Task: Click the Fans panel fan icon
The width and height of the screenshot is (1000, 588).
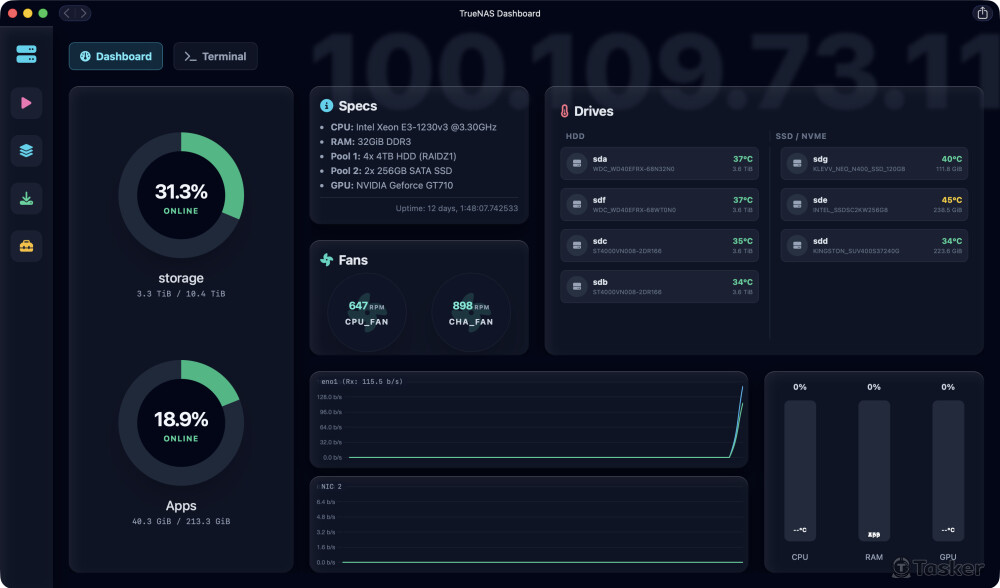Action: 326,260
